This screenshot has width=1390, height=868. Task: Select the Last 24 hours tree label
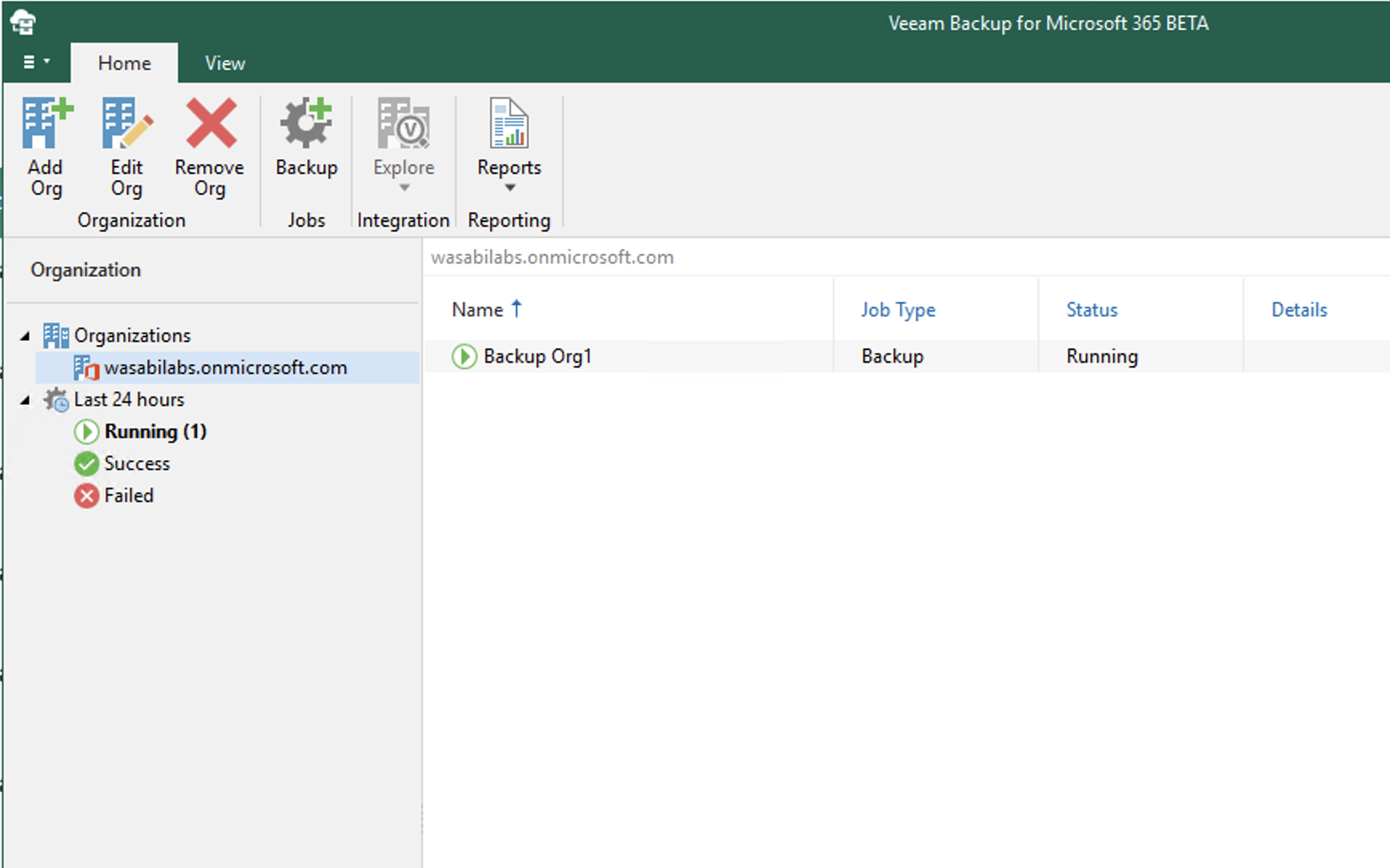click(129, 400)
